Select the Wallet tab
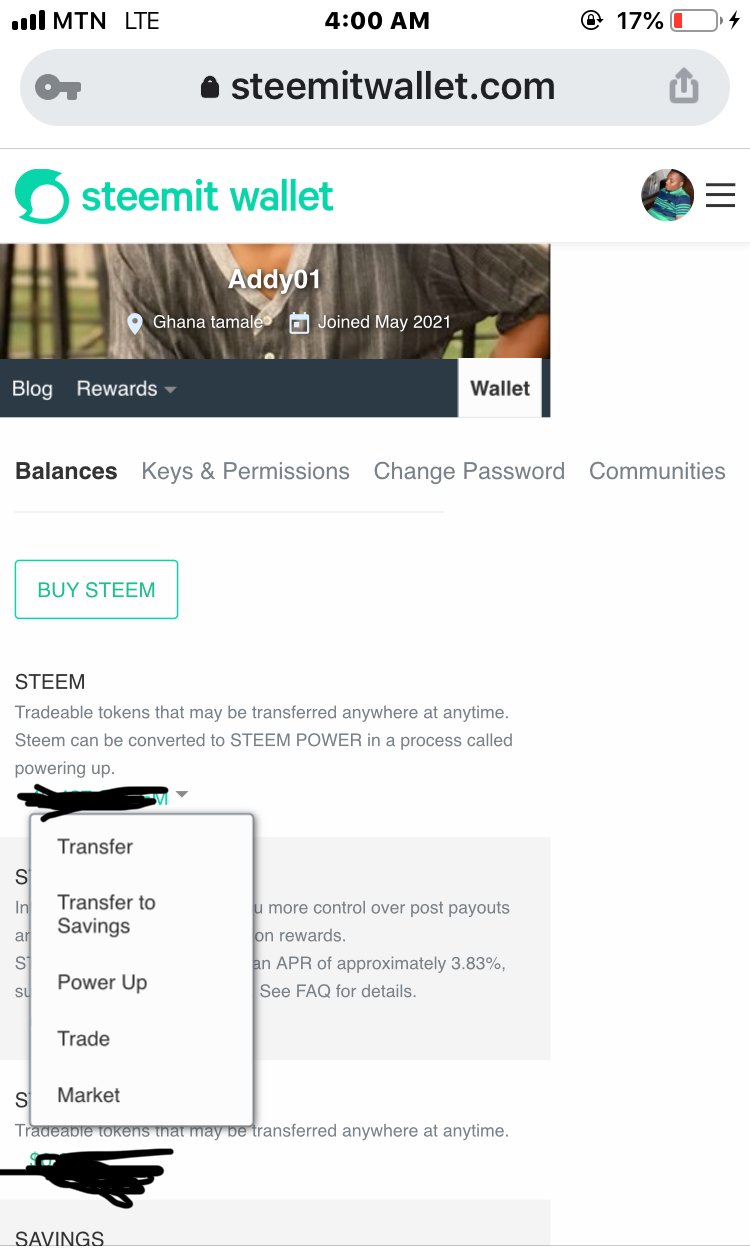Image resolution: width=750 pixels, height=1252 pixels. [500, 388]
